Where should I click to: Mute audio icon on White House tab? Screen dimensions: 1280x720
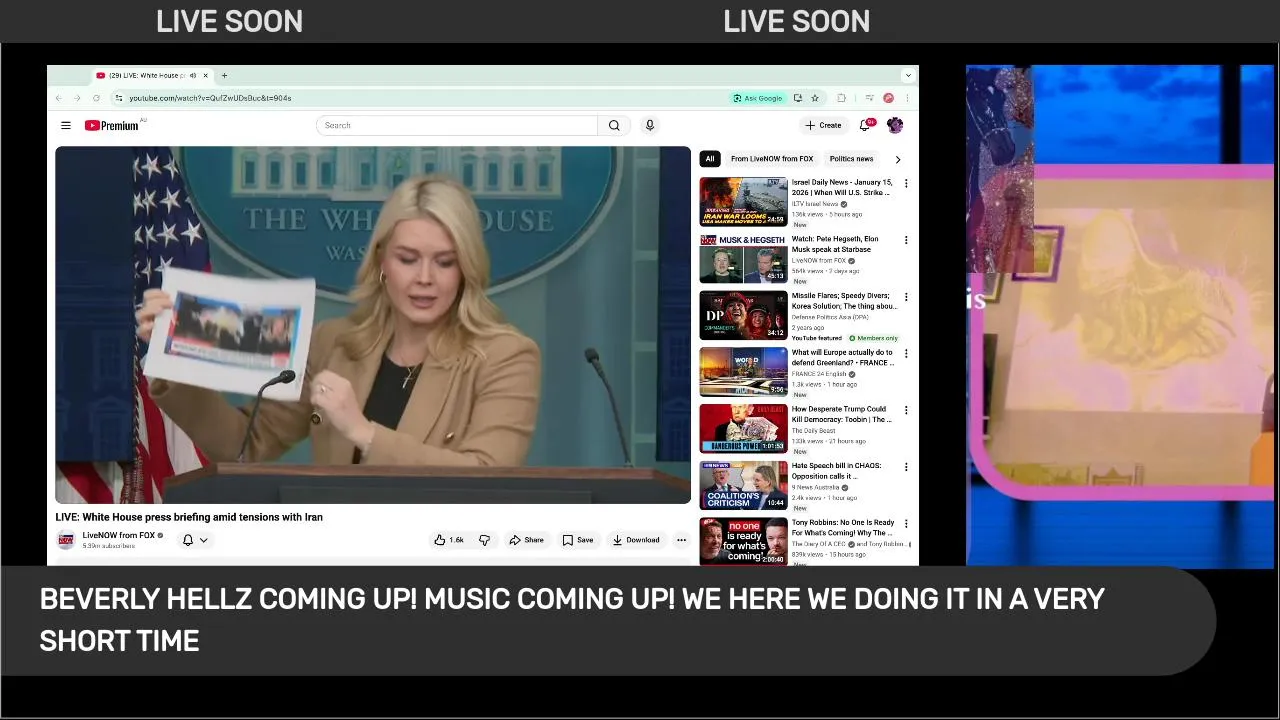[x=193, y=76]
